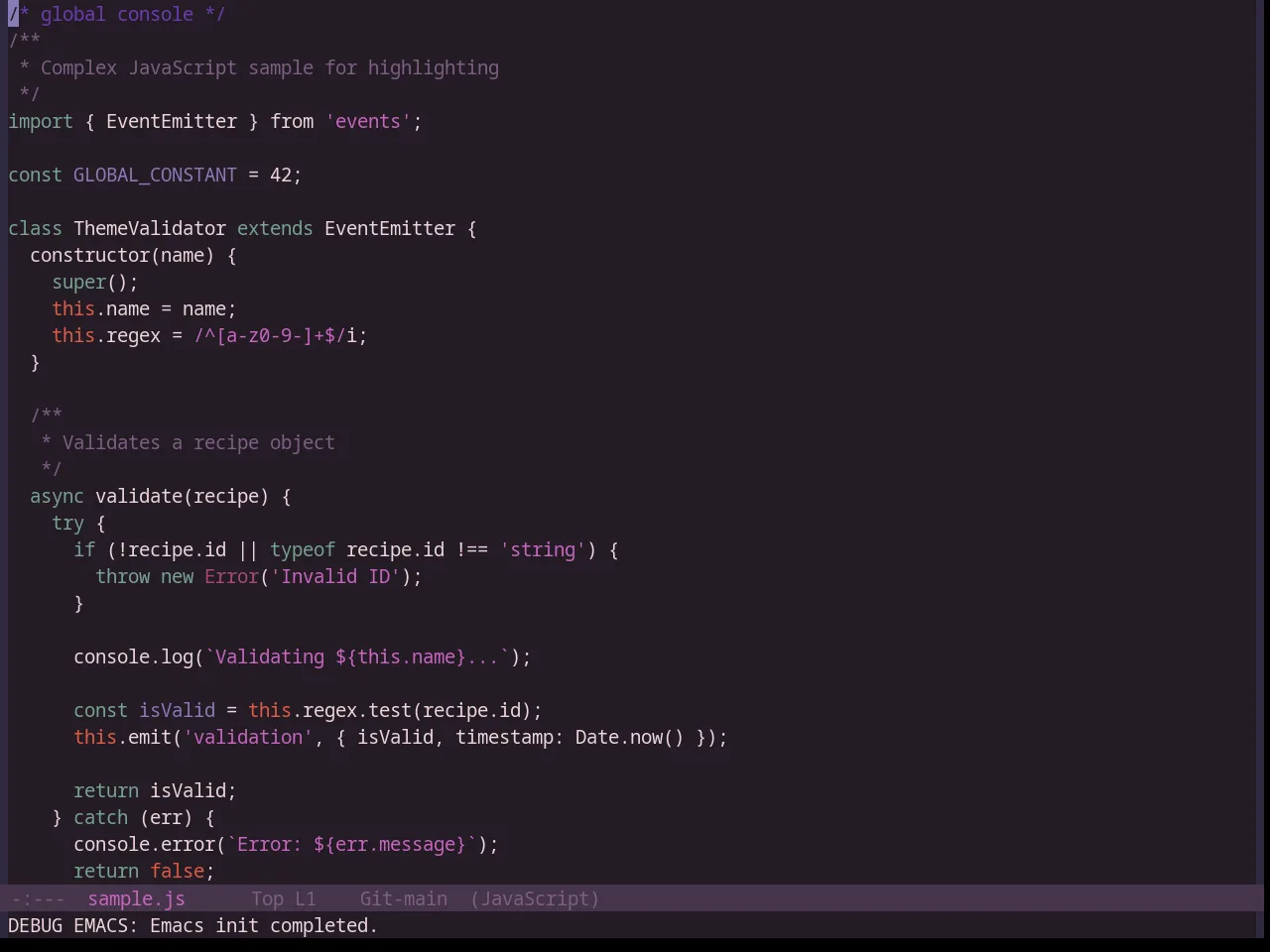Image resolution: width=1270 pixels, height=952 pixels.
Task: Click 'console.log' call
Action: click(133, 656)
